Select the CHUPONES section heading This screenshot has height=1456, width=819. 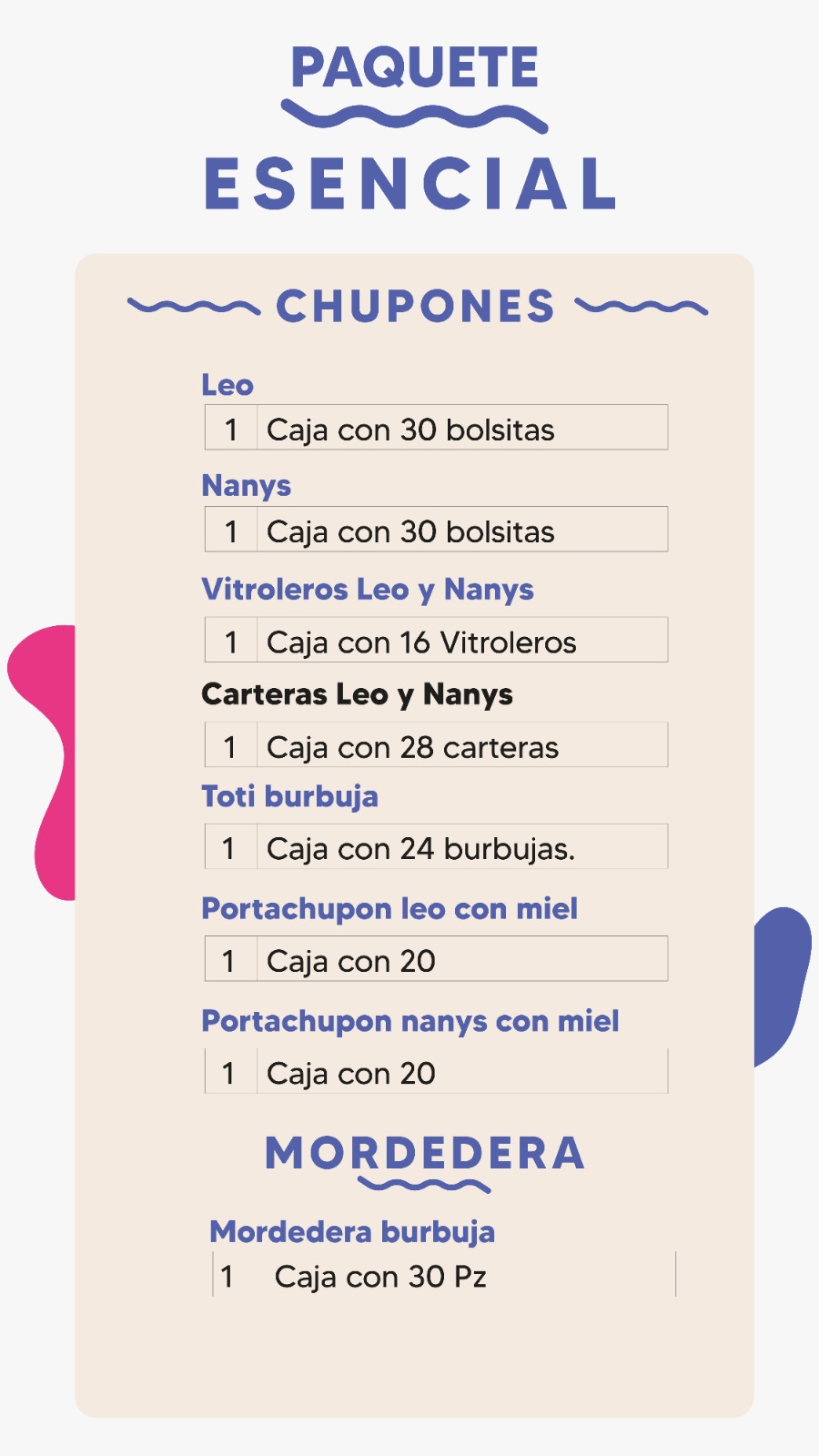tap(415, 307)
